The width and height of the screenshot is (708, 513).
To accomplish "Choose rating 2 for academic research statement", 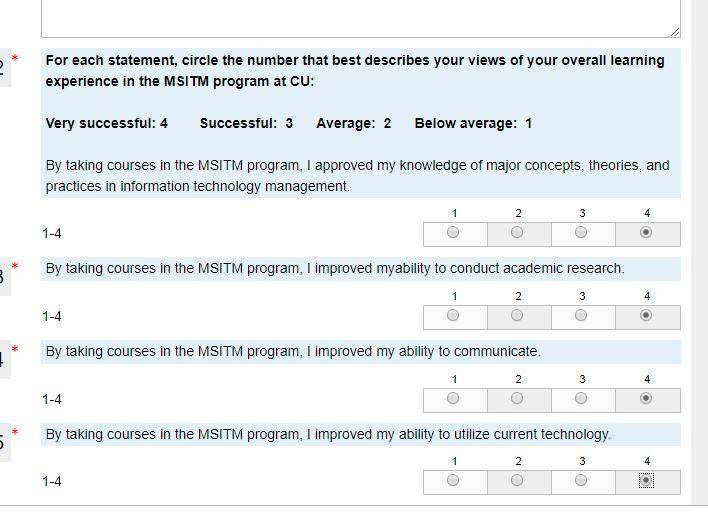I will tap(517, 315).
